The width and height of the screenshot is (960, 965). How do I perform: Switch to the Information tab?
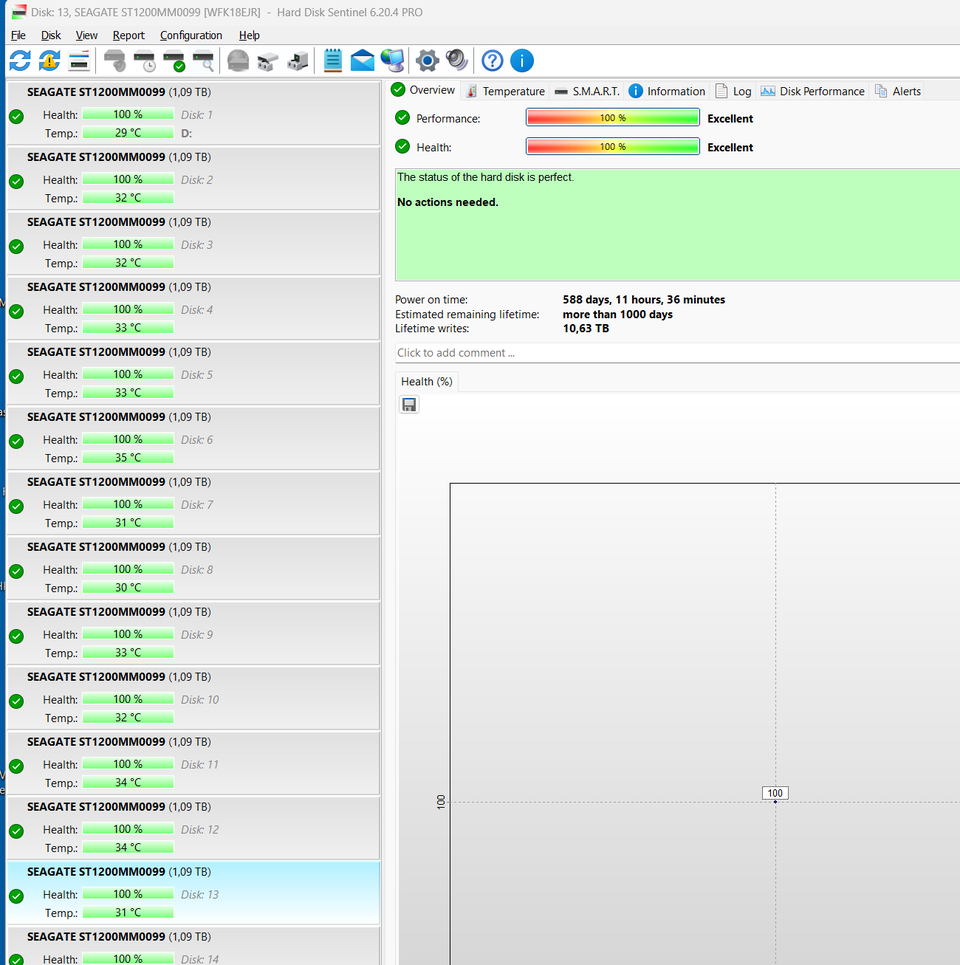click(666, 91)
